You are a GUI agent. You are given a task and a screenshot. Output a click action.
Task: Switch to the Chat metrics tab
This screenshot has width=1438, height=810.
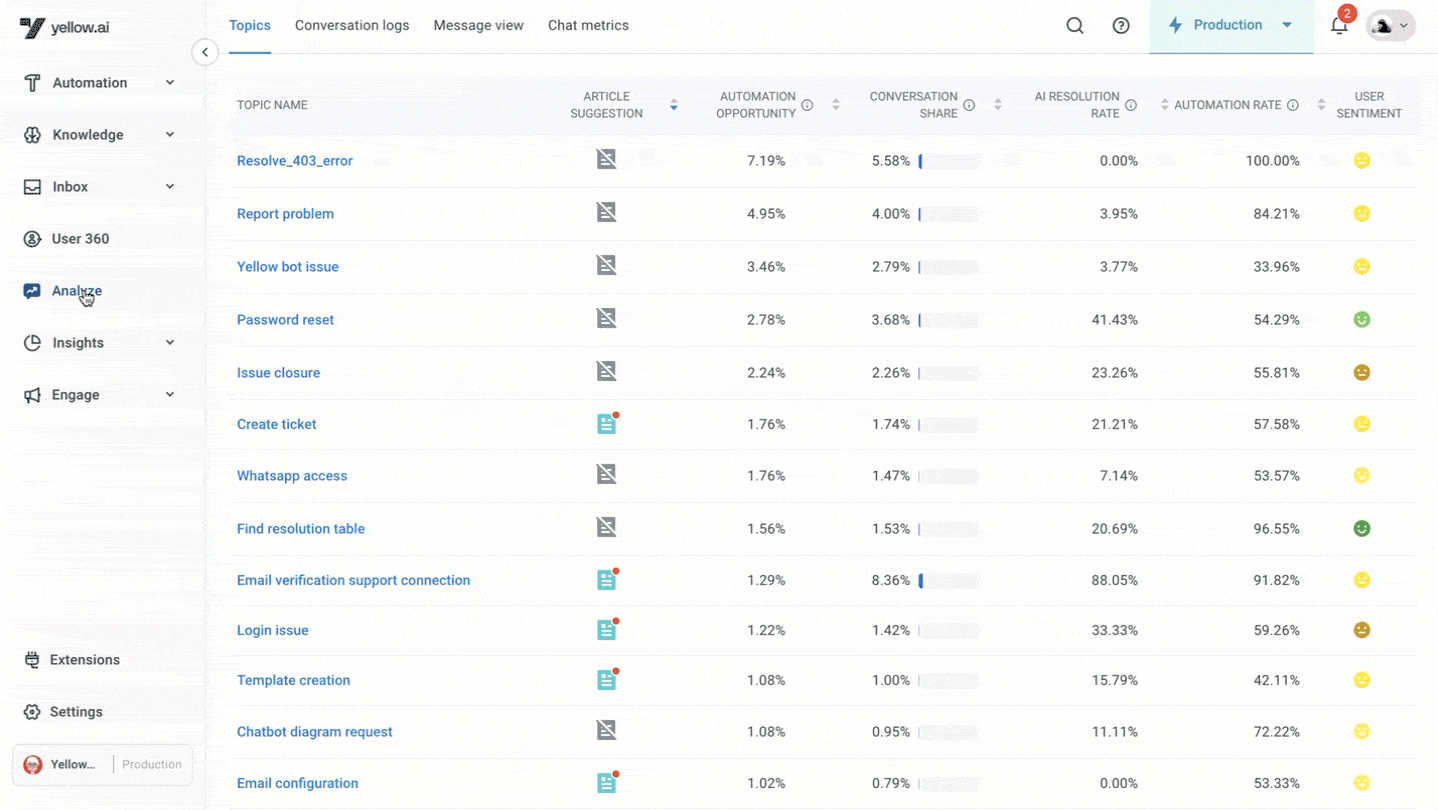coord(588,26)
